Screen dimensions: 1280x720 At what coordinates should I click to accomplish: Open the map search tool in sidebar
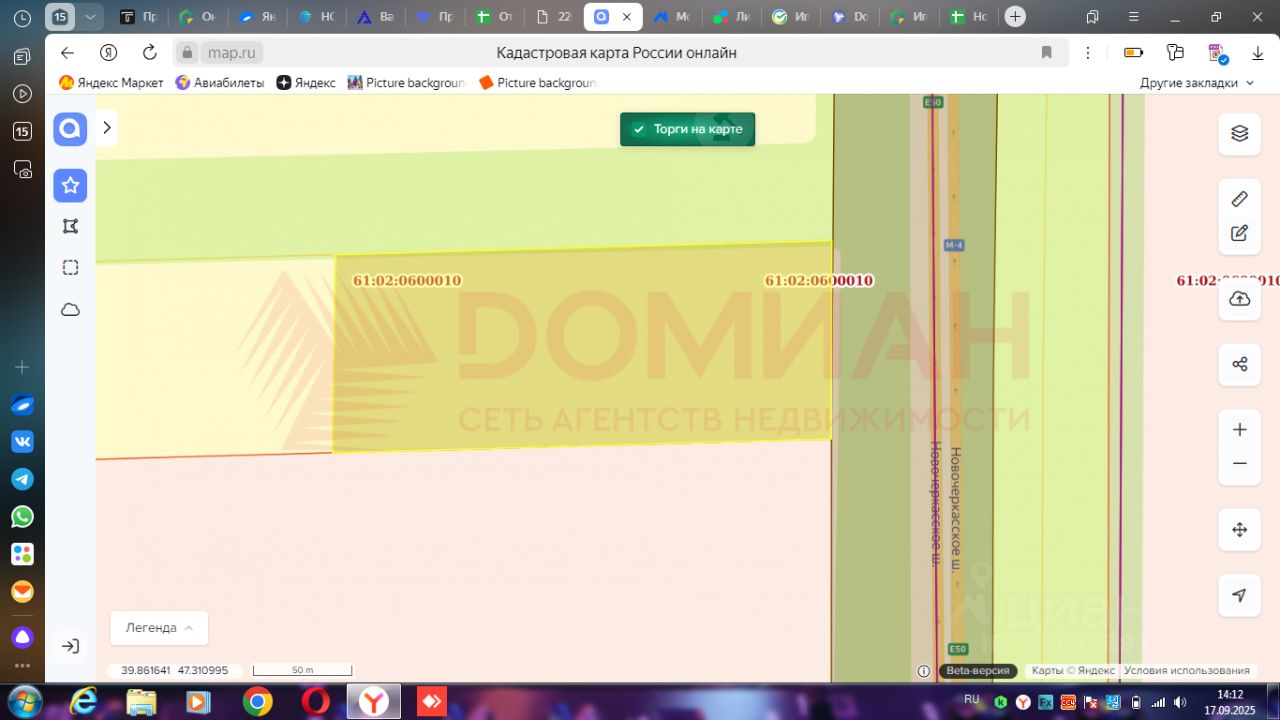coord(70,129)
